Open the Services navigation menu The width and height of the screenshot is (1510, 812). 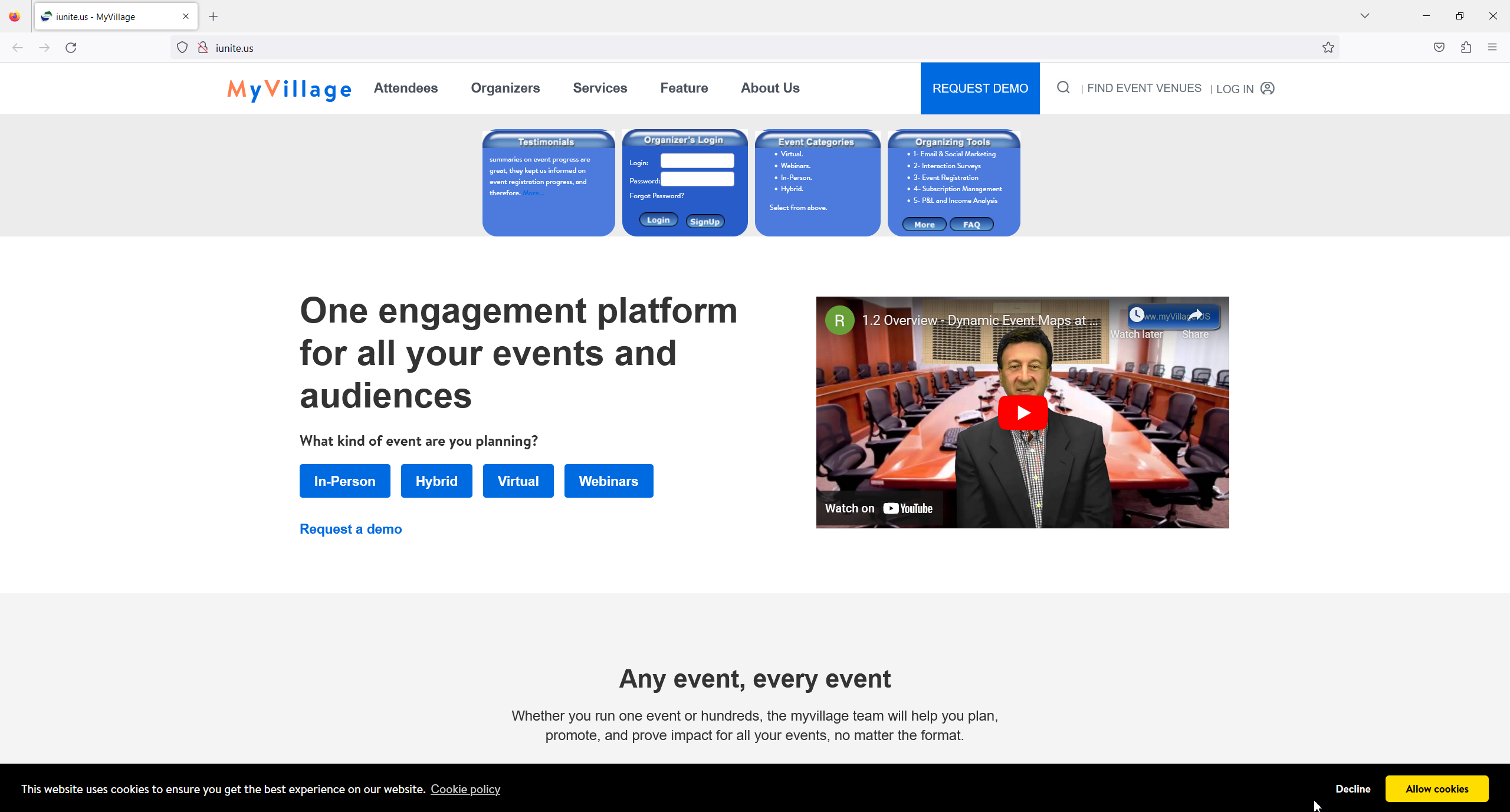(x=600, y=88)
